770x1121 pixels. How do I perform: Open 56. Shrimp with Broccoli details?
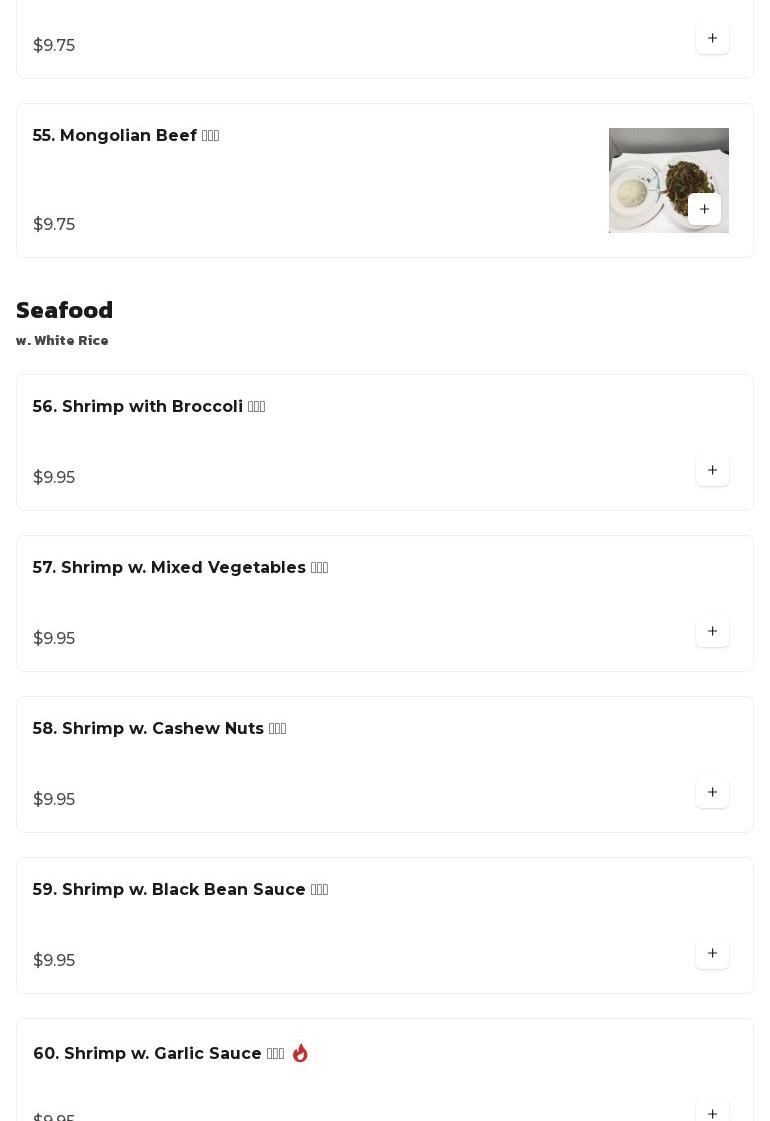(149, 406)
